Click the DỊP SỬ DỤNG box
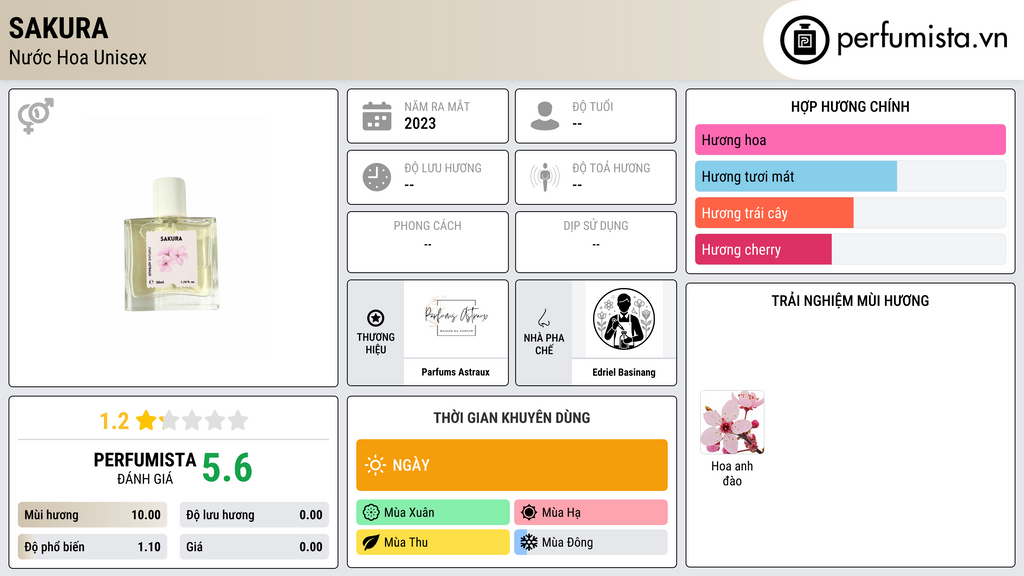 point(596,242)
